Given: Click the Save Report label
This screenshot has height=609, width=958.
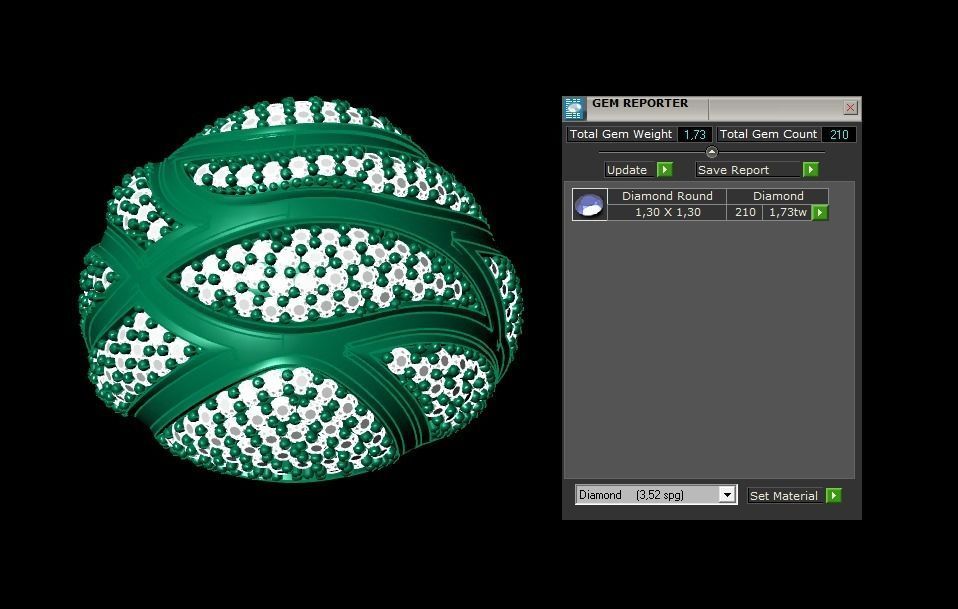Looking at the screenshot, I should (747, 170).
